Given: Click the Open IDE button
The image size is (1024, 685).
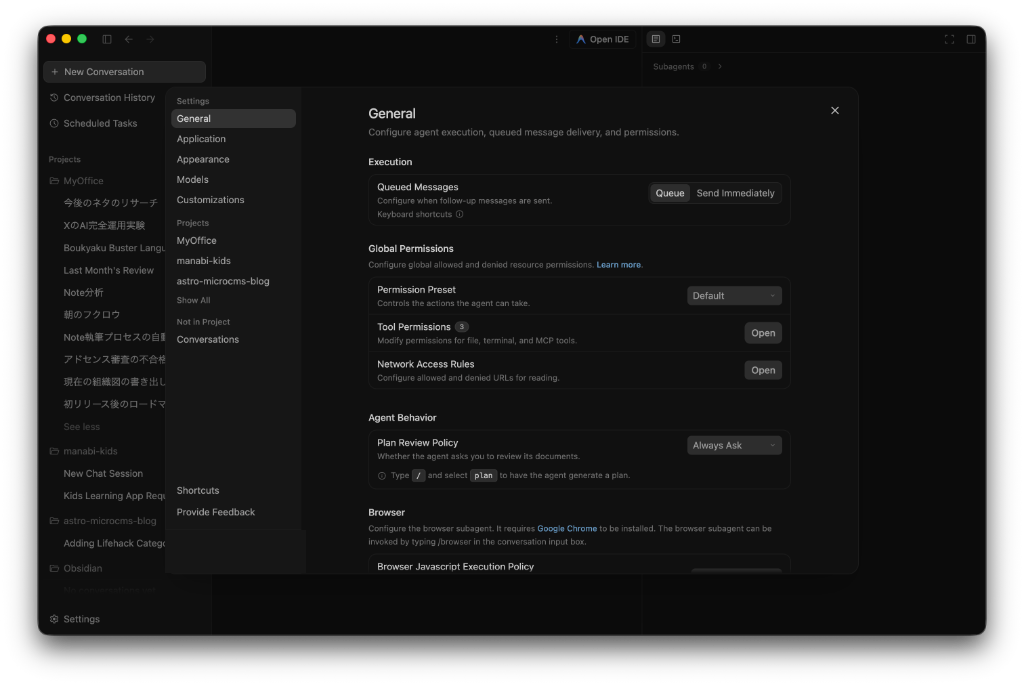Looking at the screenshot, I should [x=602, y=39].
